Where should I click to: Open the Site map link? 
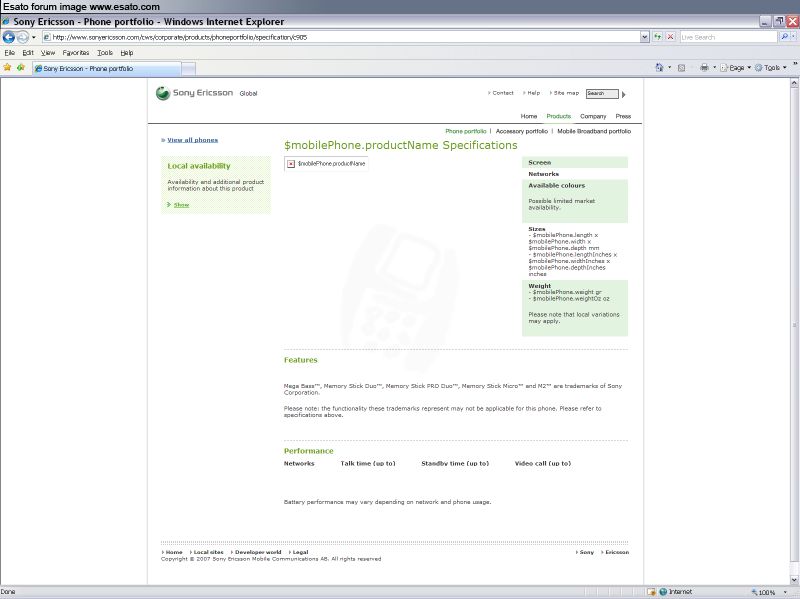tap(566, 93)
